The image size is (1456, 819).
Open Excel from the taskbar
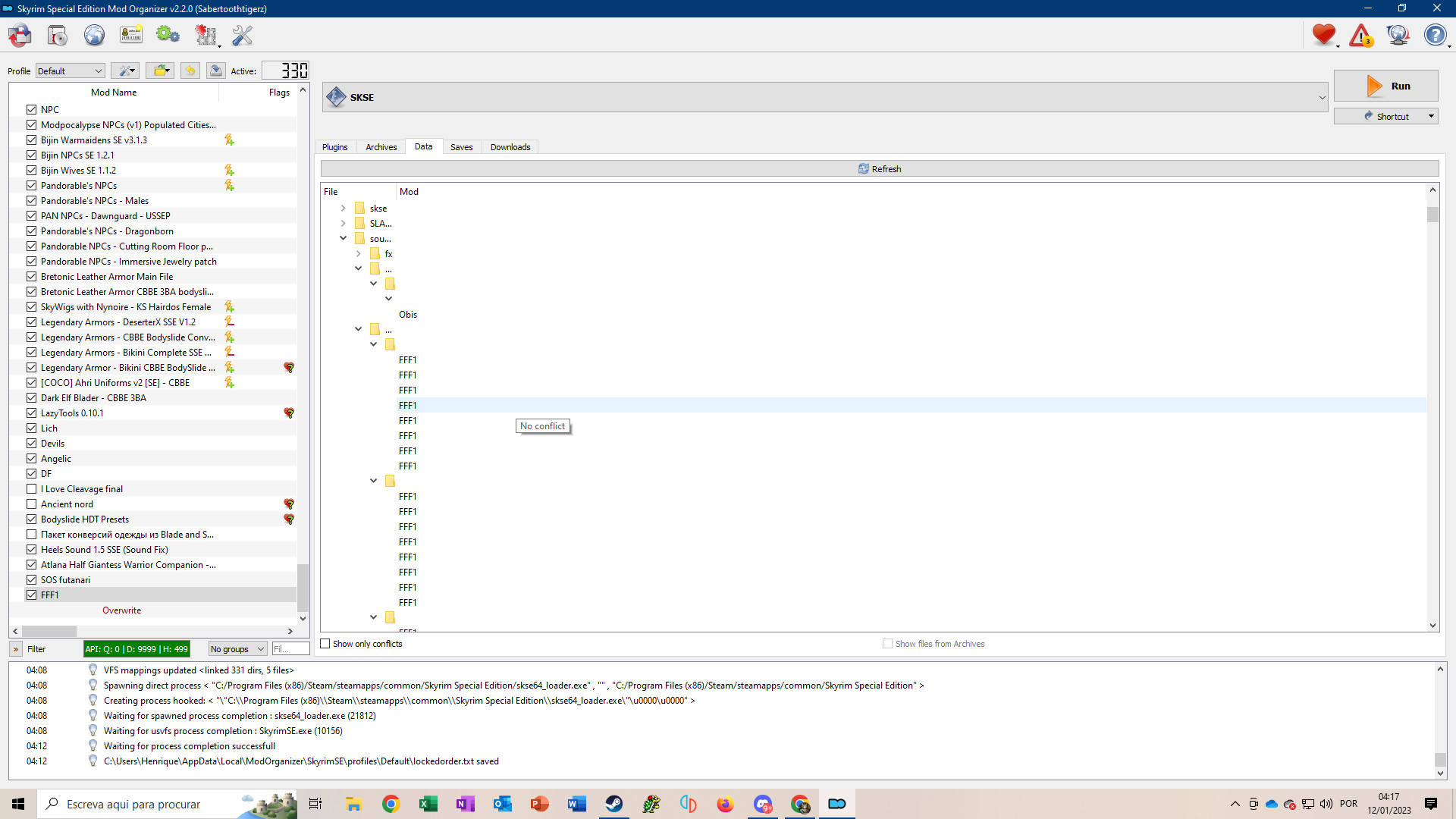(428, 804)
